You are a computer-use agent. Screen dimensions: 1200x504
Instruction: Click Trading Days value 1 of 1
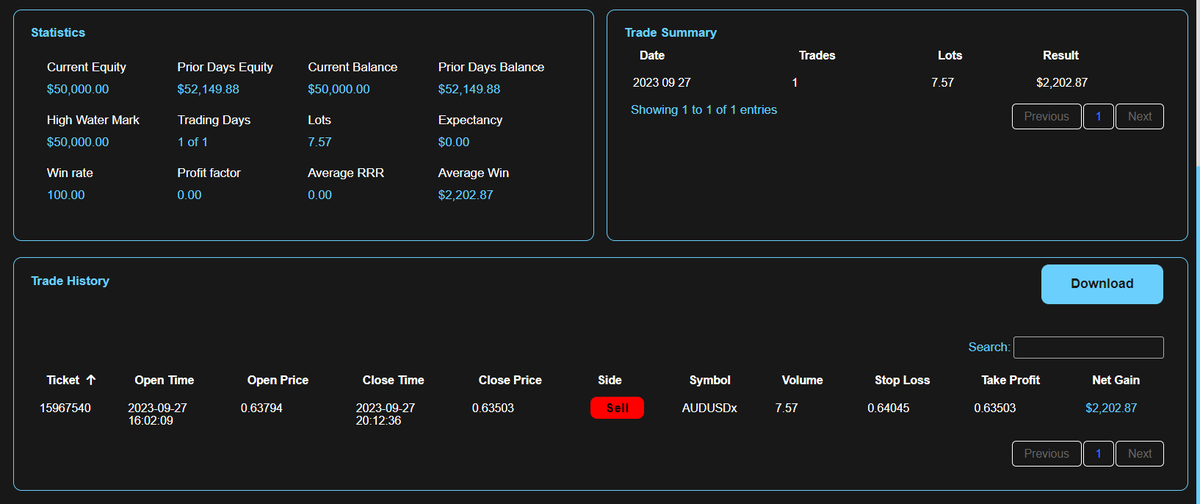click(194, 142)
